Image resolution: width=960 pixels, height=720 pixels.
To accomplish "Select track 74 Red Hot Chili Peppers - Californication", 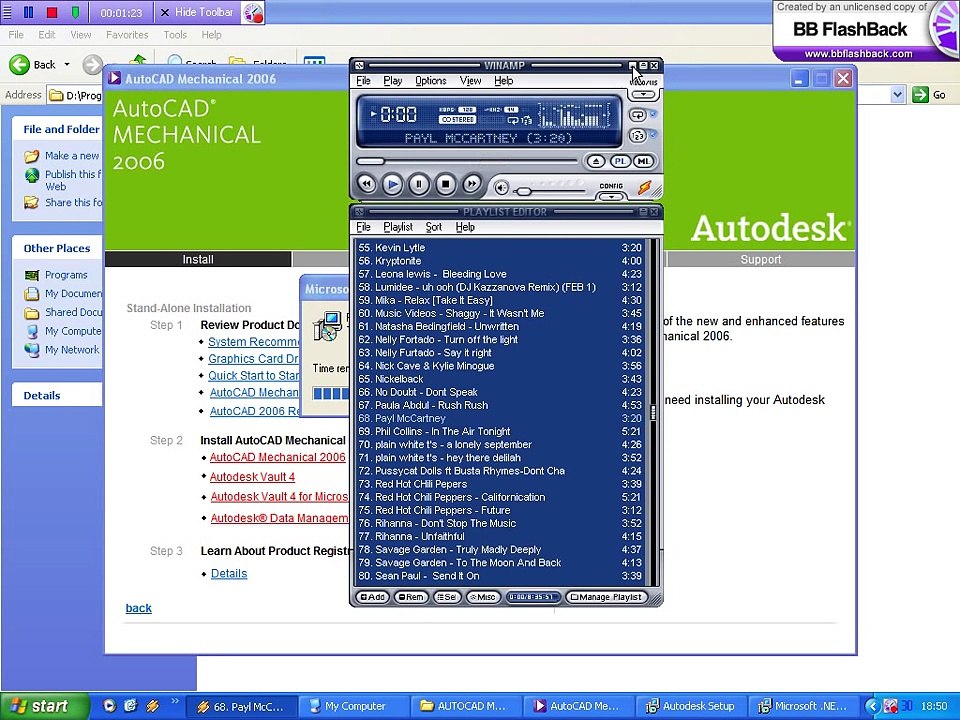I will click(x=500, y=497).
